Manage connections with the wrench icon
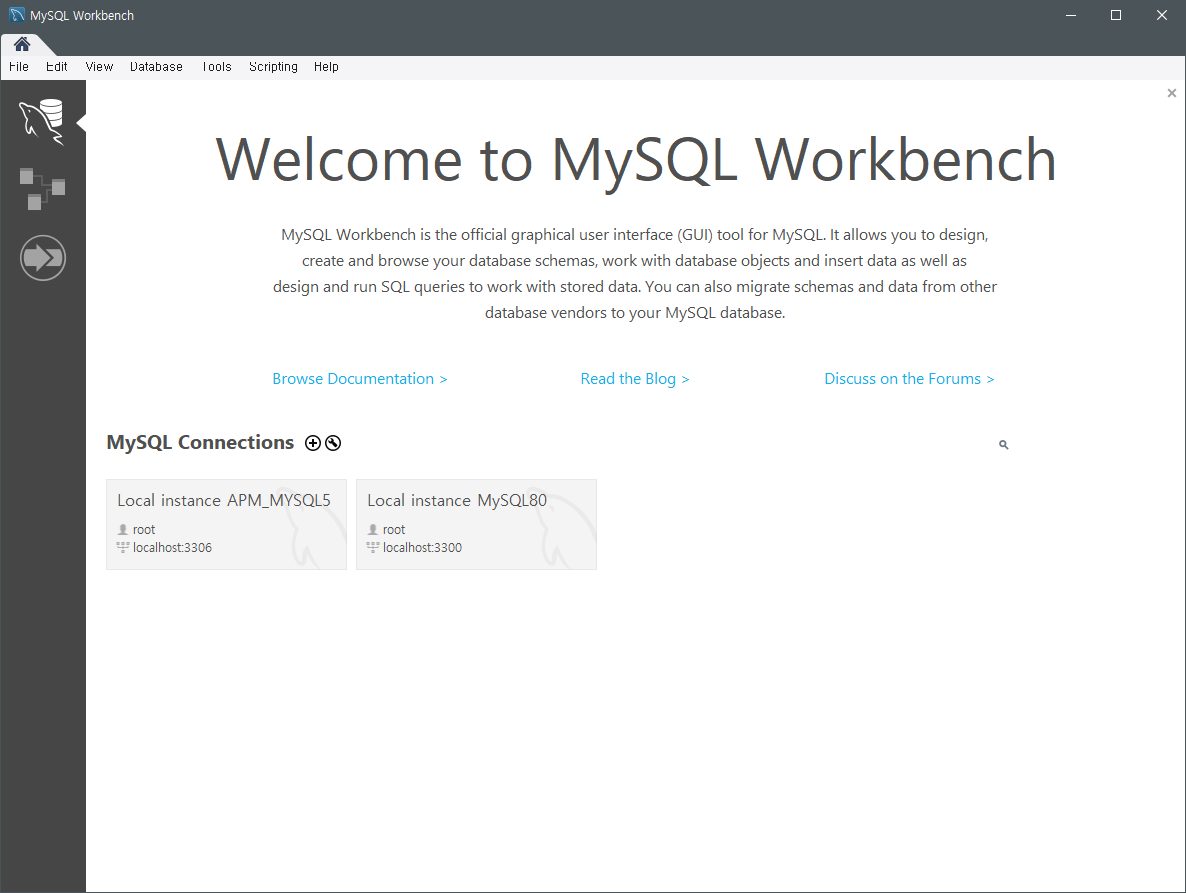The width and height of the screenshot is (1186, 893). pyautogui.click(x=333, y=443)
